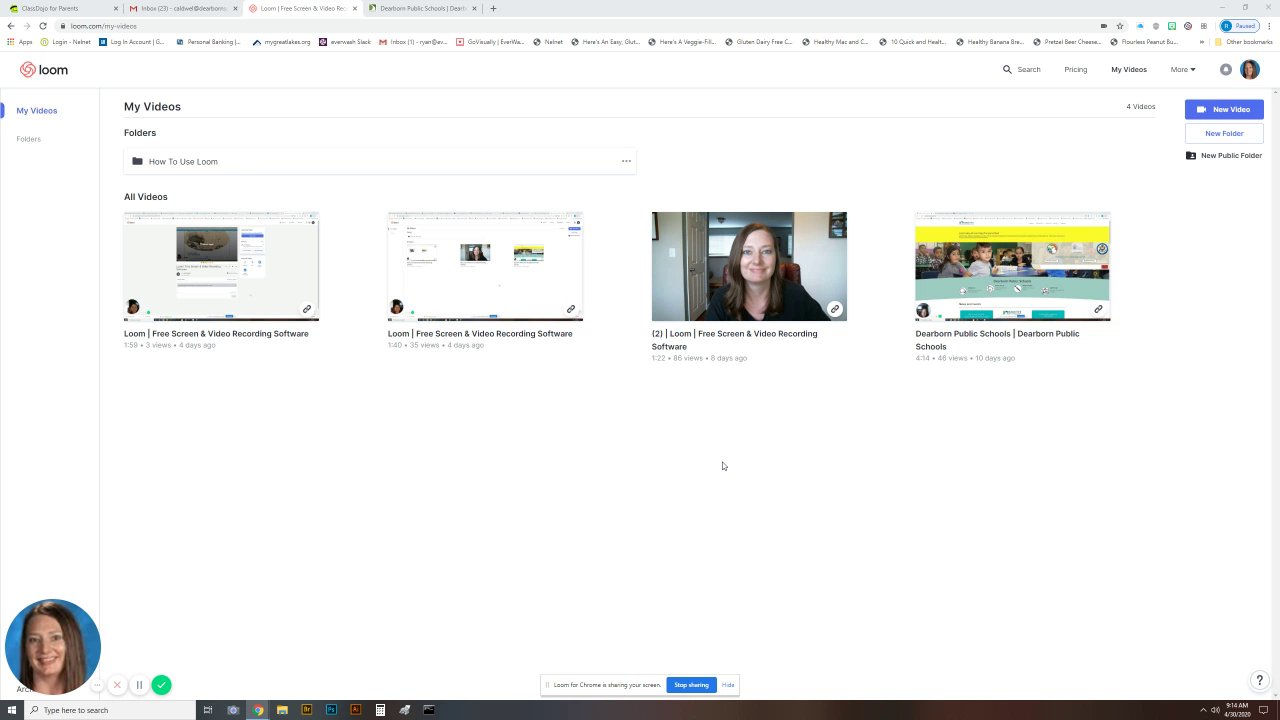Screen dimensions: 1280x720
Task: Open the first video thumbnail with 3 views
Action: (x=221, y=267)
